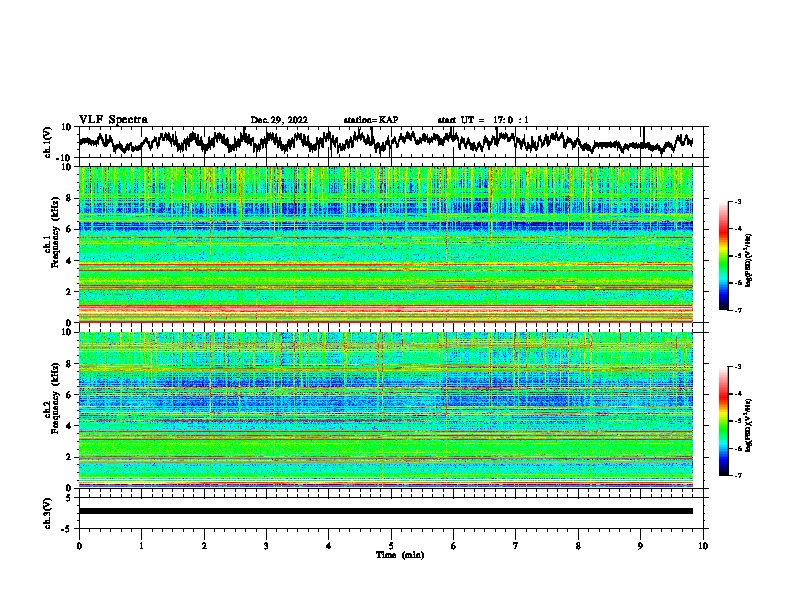Click inside the ch.1 spectrogram panel
The image size is (792, 612).
[385, 244]
